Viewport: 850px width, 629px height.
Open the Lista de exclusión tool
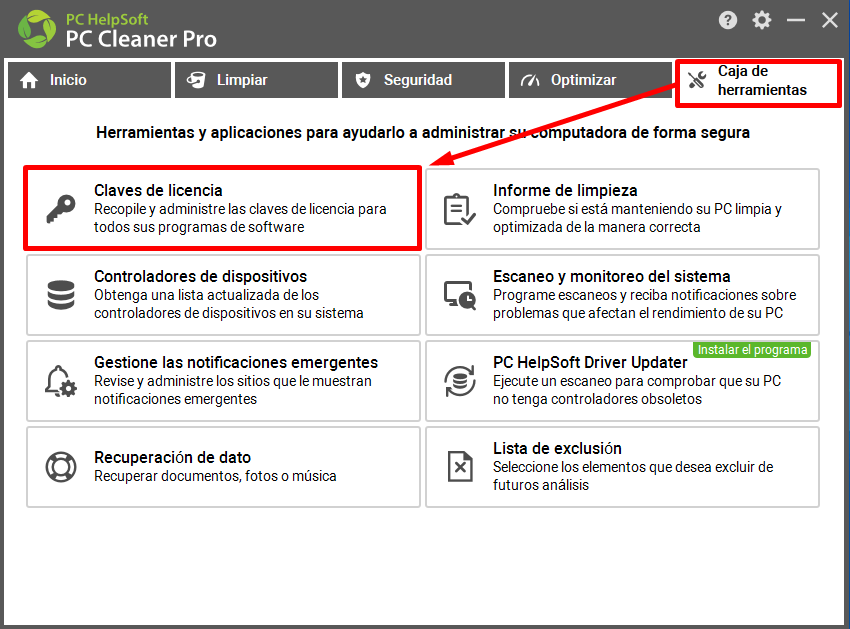[x=622, y=467]
